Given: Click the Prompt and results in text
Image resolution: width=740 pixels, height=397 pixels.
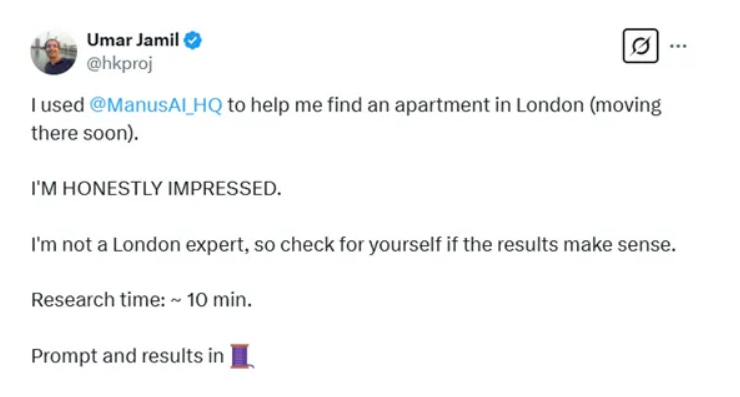Looking at the screenshot, I should click(127, 356).
